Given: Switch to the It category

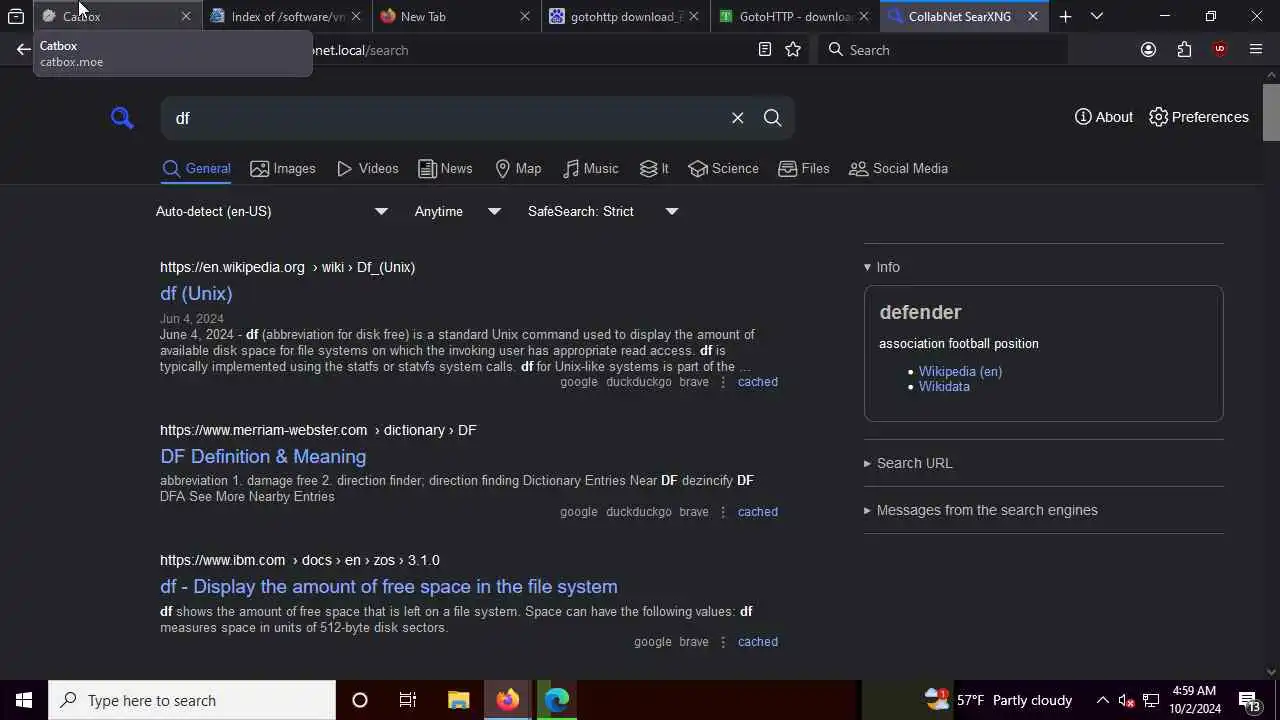Looking at the screenshot, I should 654,168.
